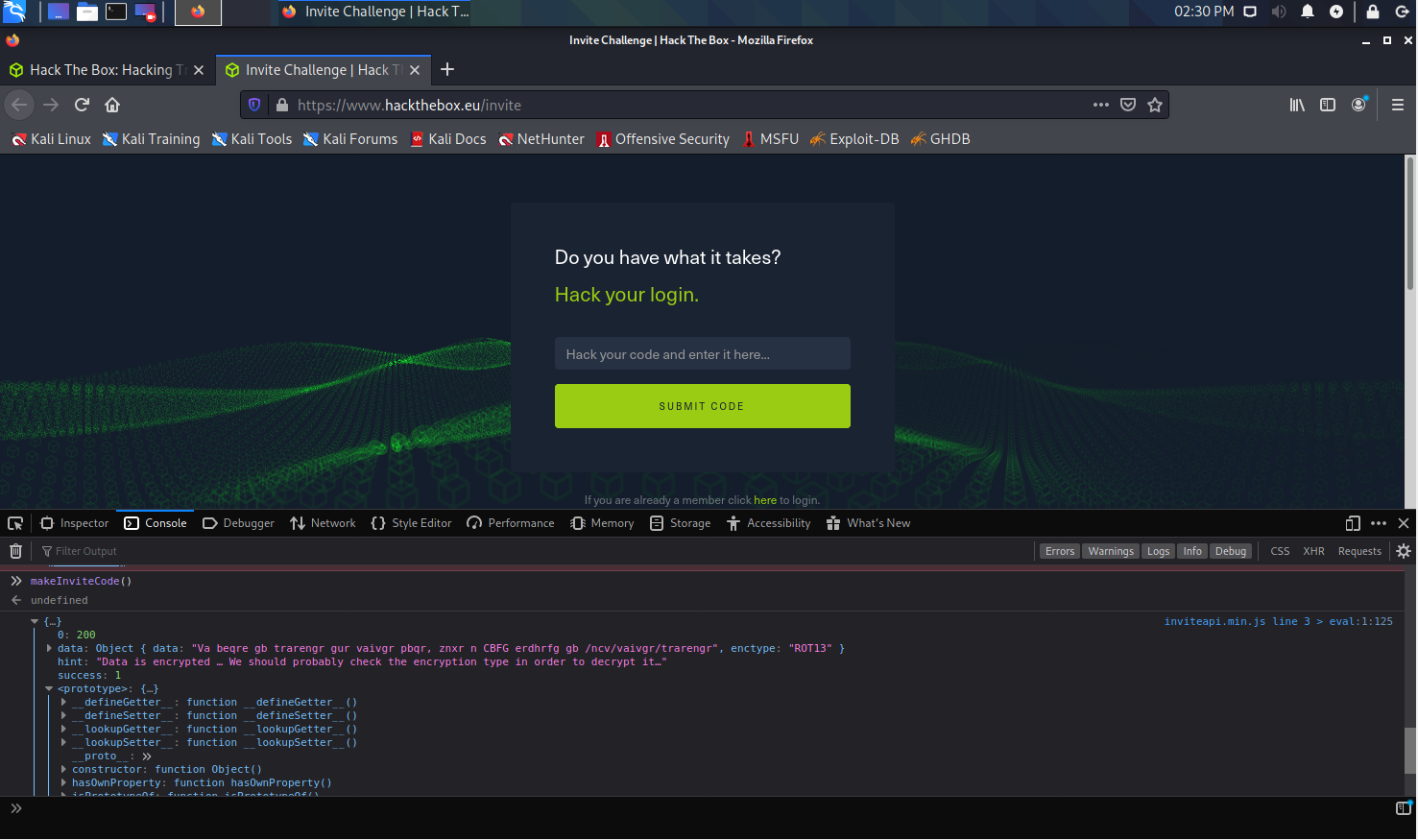
Task: Go to the Firefox home page
Action: coord(112,105)
